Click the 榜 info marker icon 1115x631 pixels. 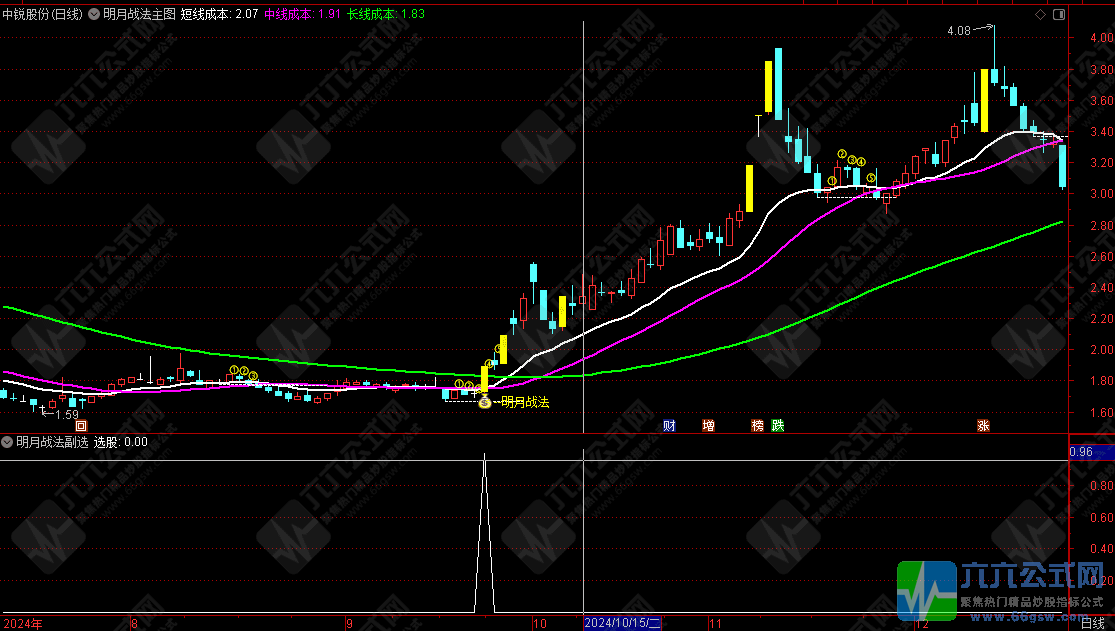pyautogui.click(x=758, y=425)
